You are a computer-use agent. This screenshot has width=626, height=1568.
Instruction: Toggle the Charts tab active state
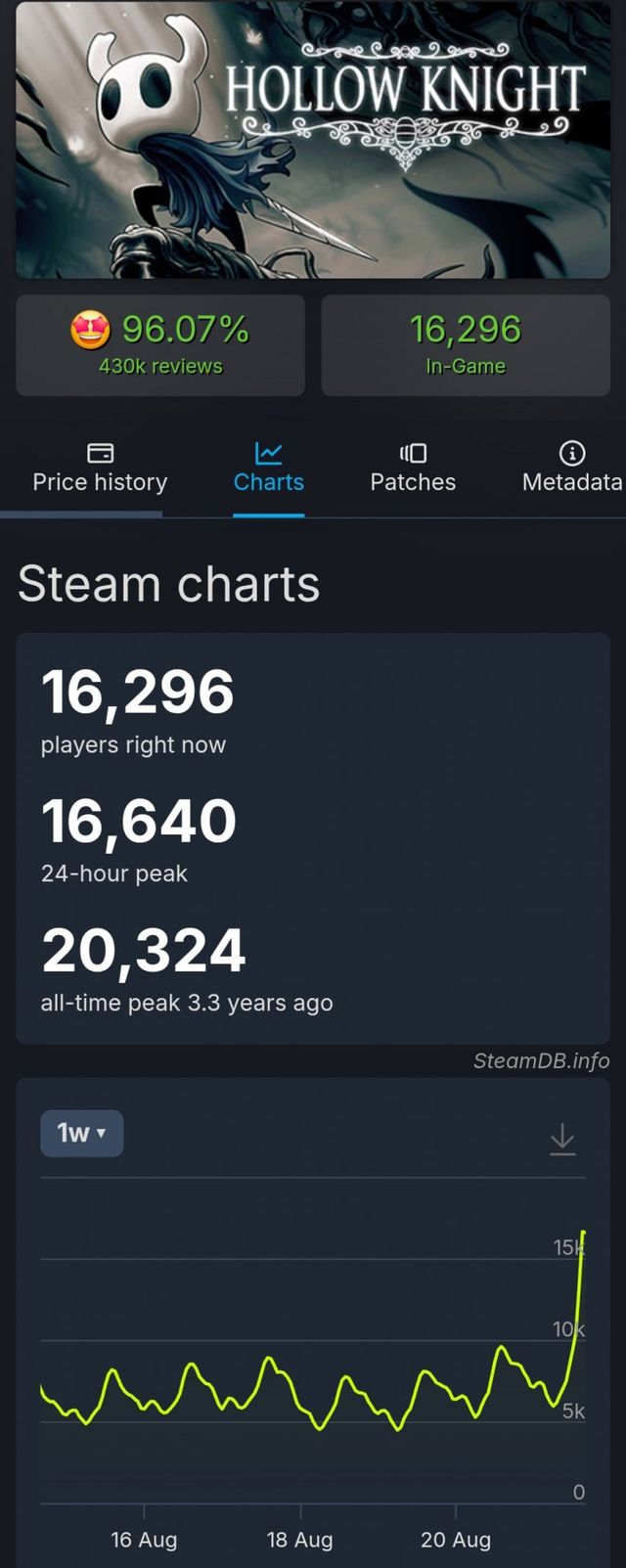269,468
